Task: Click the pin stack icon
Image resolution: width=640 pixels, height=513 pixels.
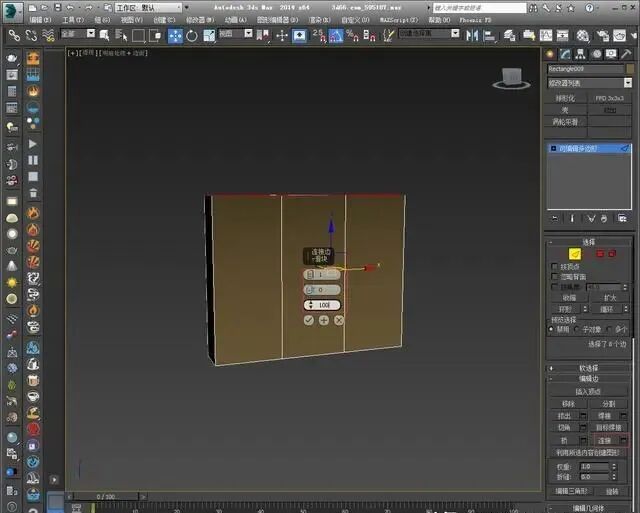Action: coord(554,219)
